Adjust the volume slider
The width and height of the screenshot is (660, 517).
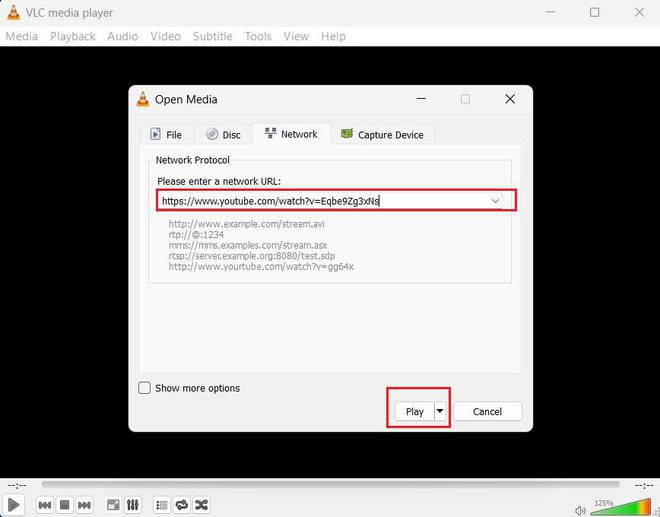coord(620,507)
